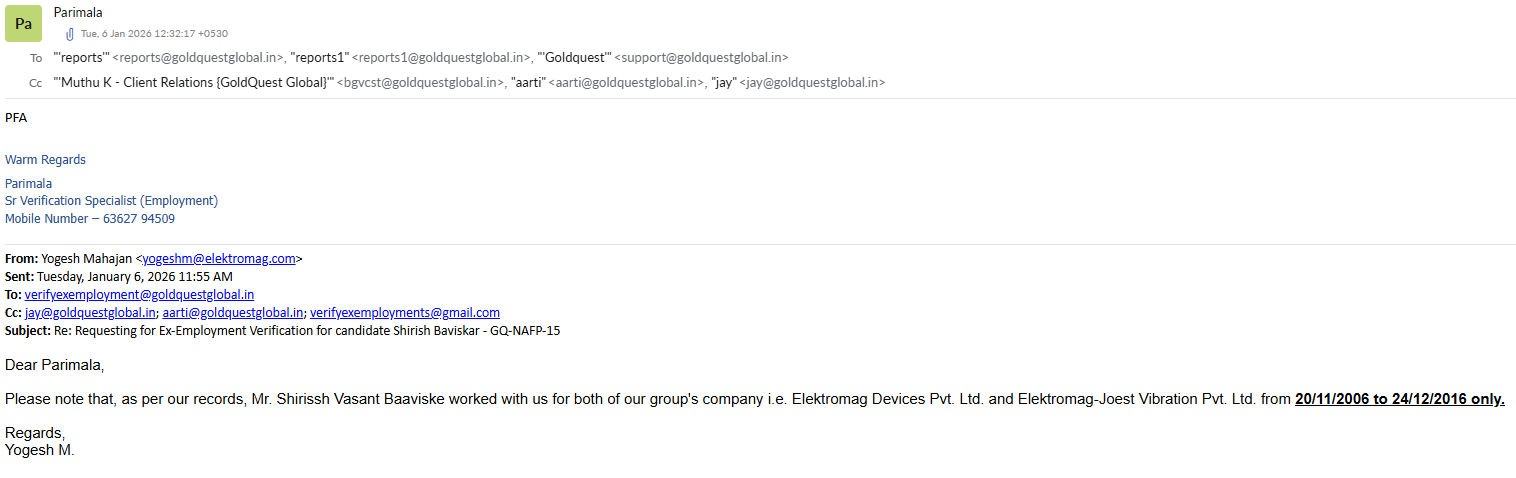The image size is (1516, 478).
Task: Select the reports@goldquestglobal.in recipient in To
Action: 169,58
